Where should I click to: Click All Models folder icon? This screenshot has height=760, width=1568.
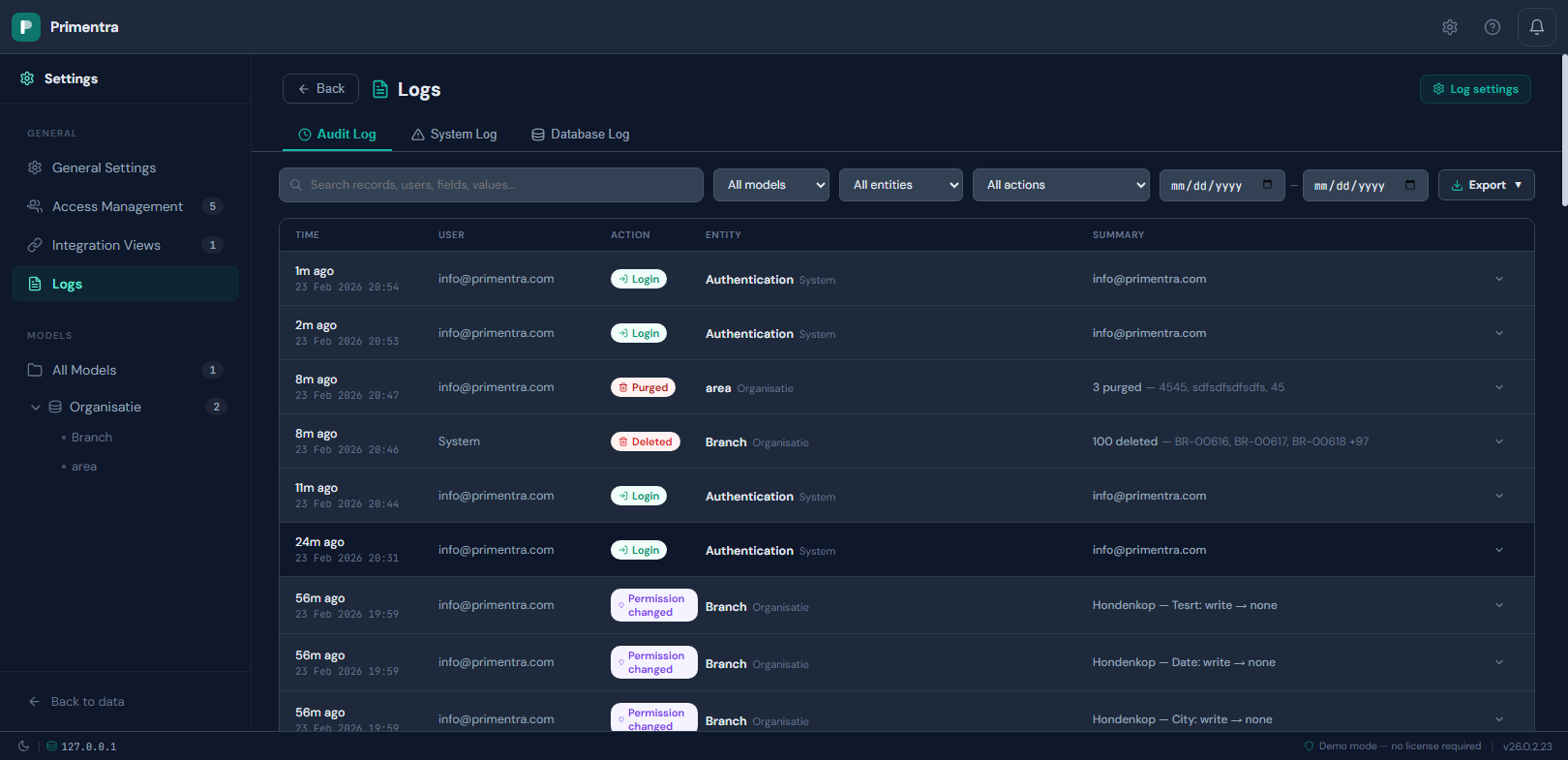[35, 370]
